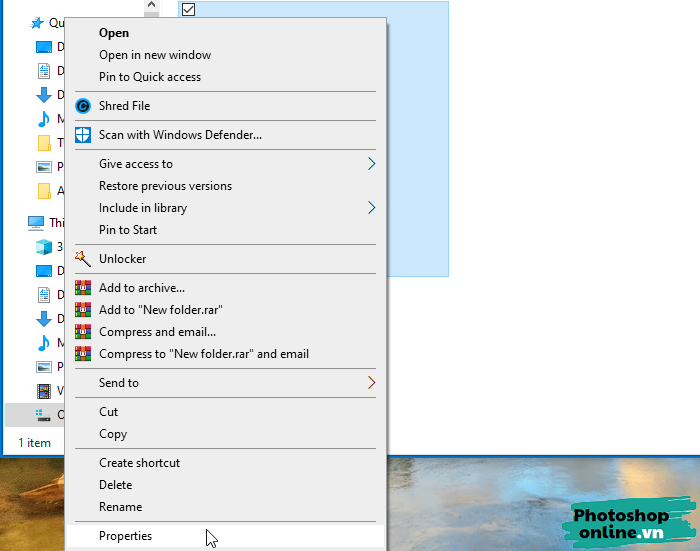Expand the Give access to submenu

[371, 164]
